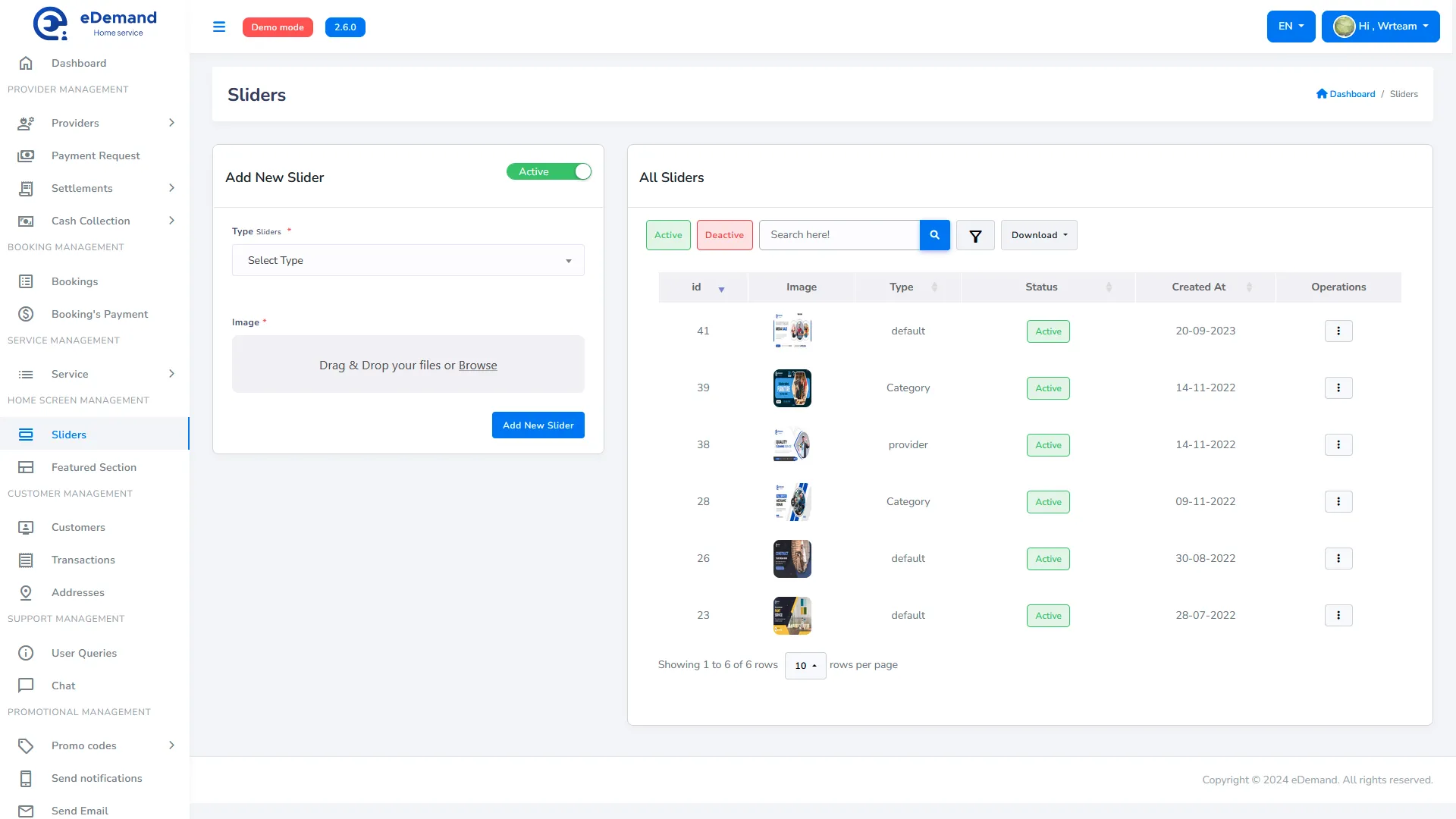Screen dimensions: 1456x819
Task: Expand the Cash Collection submenu chevron
Action: click(x=171, y=221)
